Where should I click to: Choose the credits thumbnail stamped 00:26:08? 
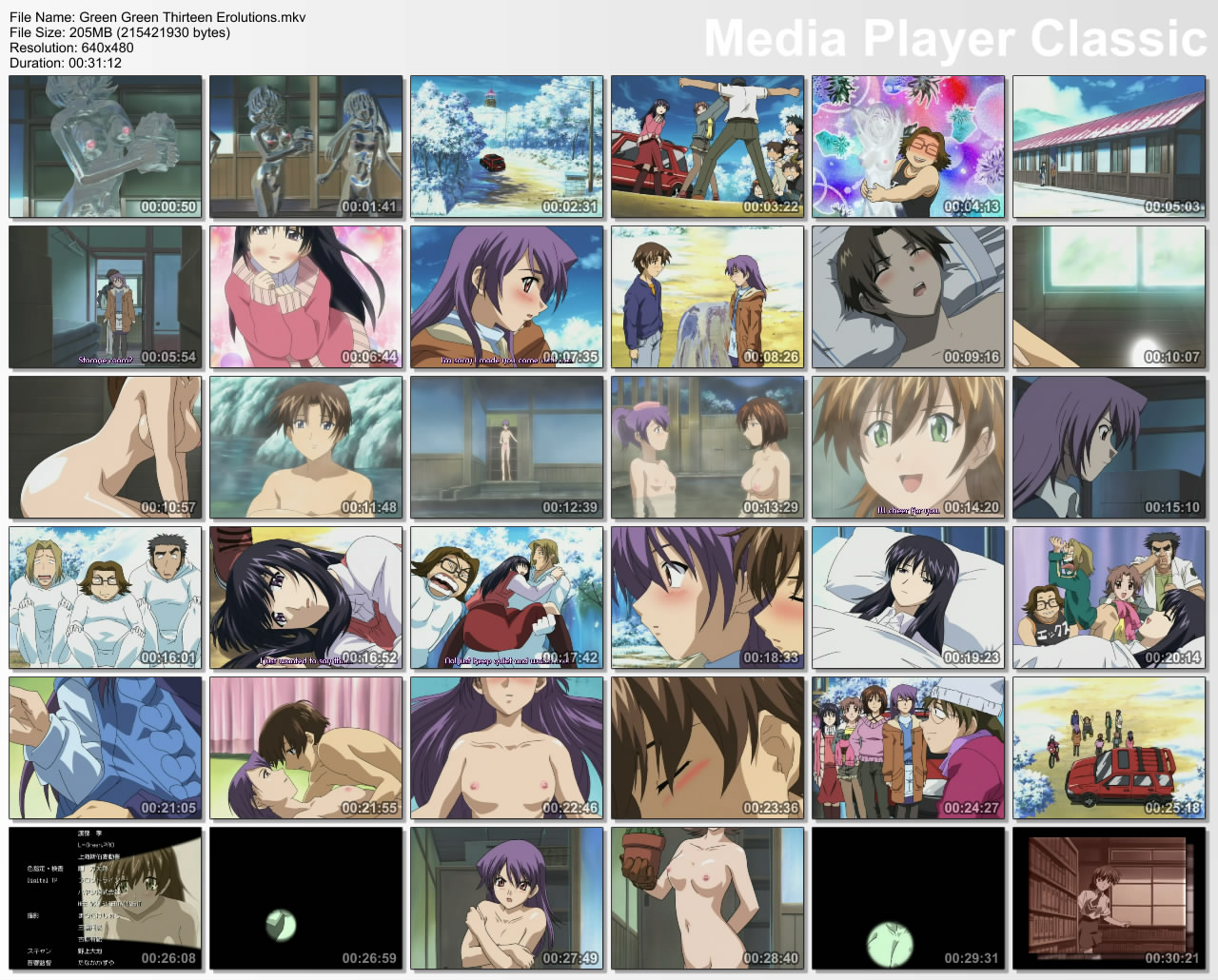point(106,898)
